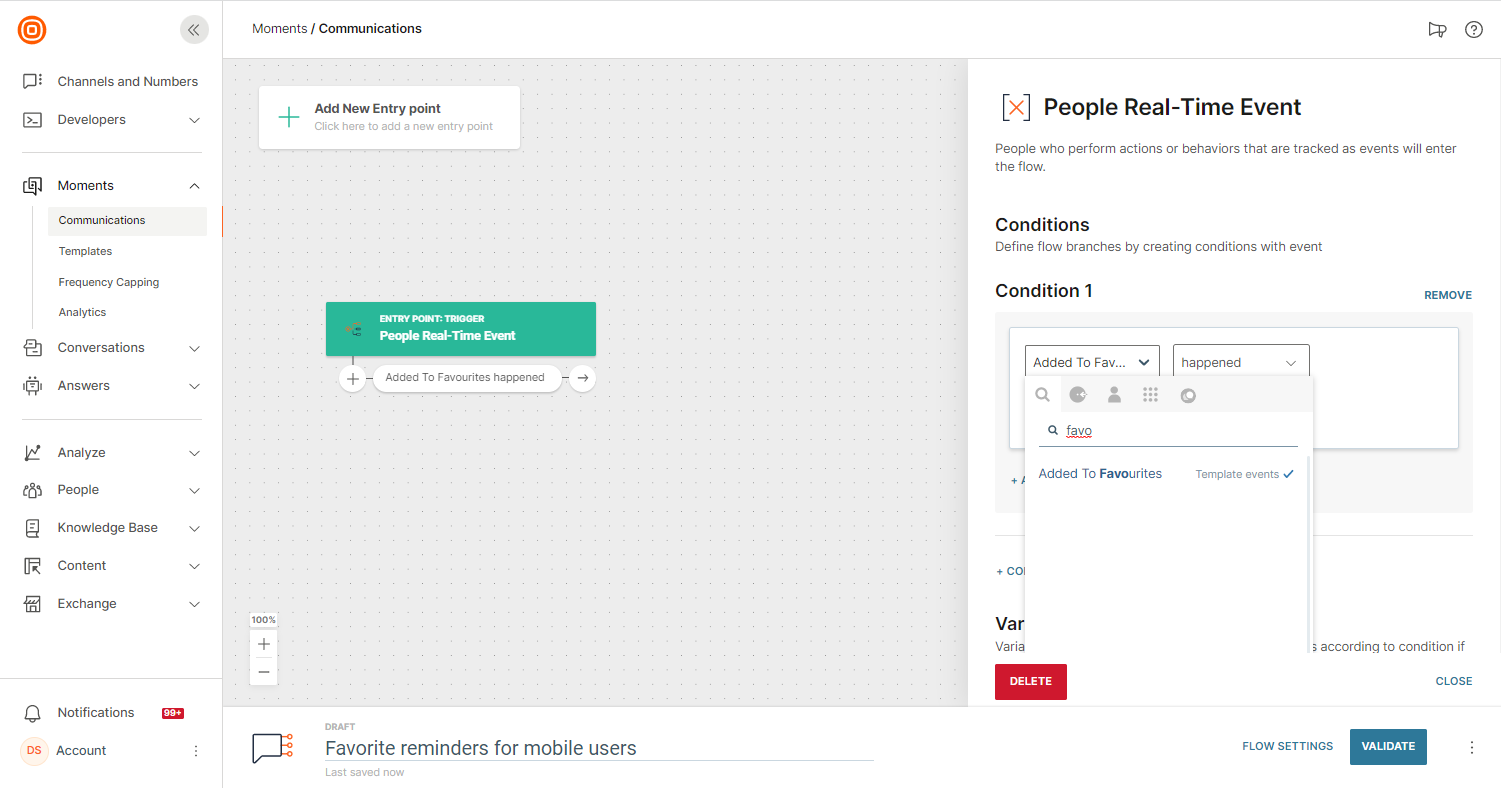Screen dimensions: 1501x788
Task: Toggle the 'Added To Fav...' event dropdown
Action: pos(1091,363)
